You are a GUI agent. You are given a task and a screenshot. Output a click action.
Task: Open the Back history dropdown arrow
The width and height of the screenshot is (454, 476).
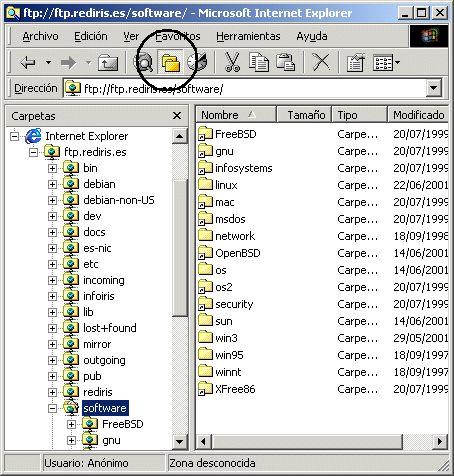pos(49,62)
